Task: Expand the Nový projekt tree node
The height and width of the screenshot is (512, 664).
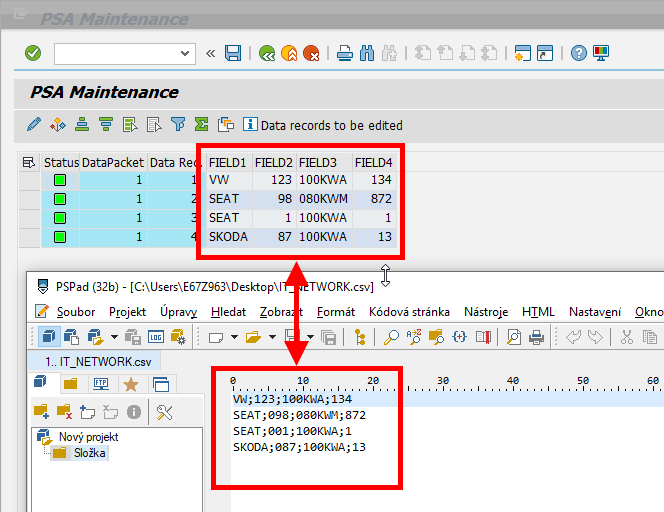Action: point(41,437)
